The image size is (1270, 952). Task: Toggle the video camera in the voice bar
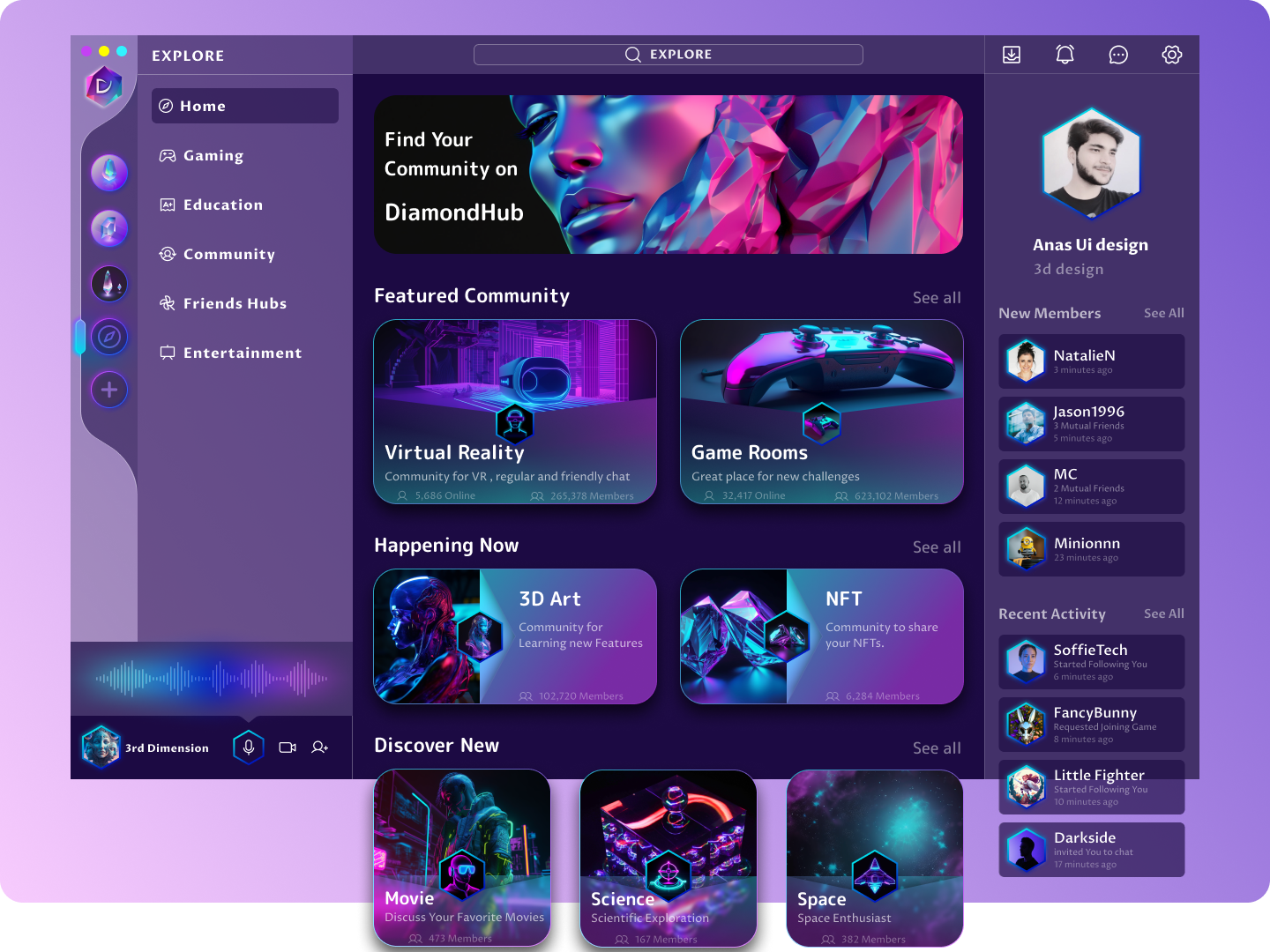click(x=286, y=747)
